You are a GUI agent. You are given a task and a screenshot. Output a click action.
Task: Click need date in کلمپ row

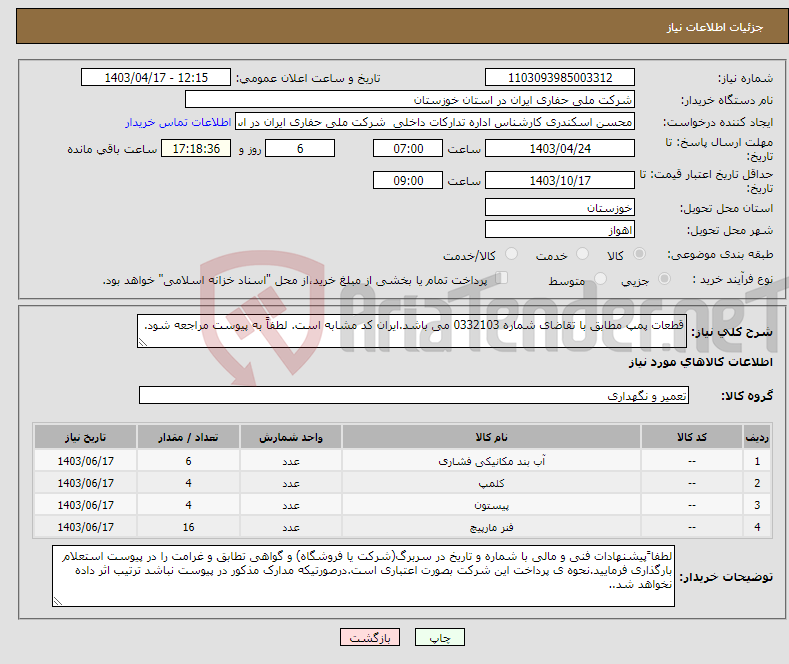[86, 483]
